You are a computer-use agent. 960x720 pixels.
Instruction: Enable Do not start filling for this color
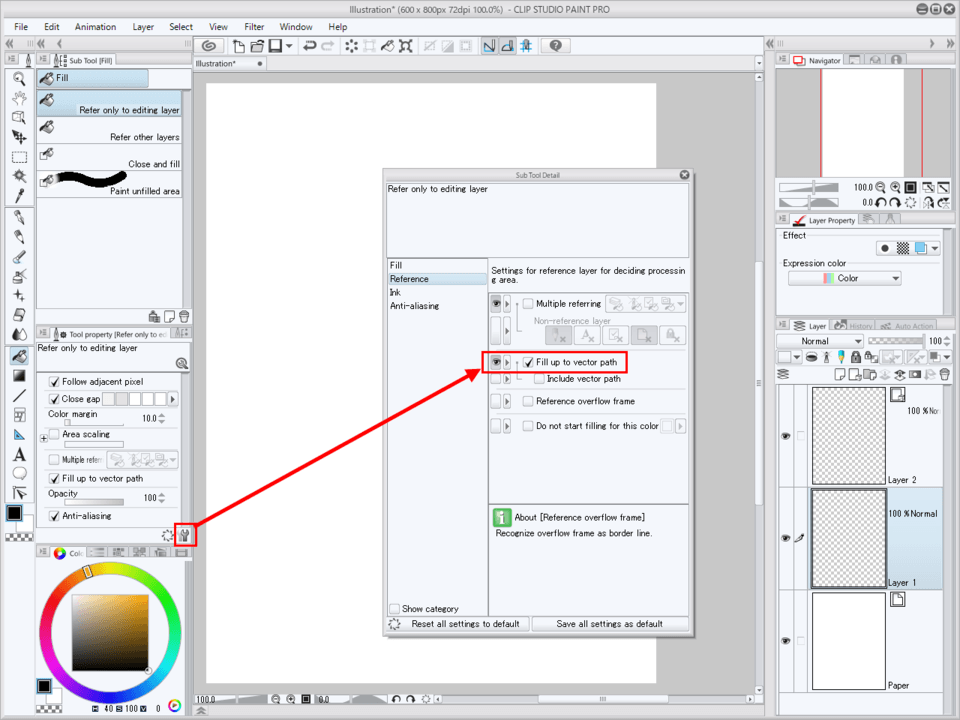coord(528,426)
